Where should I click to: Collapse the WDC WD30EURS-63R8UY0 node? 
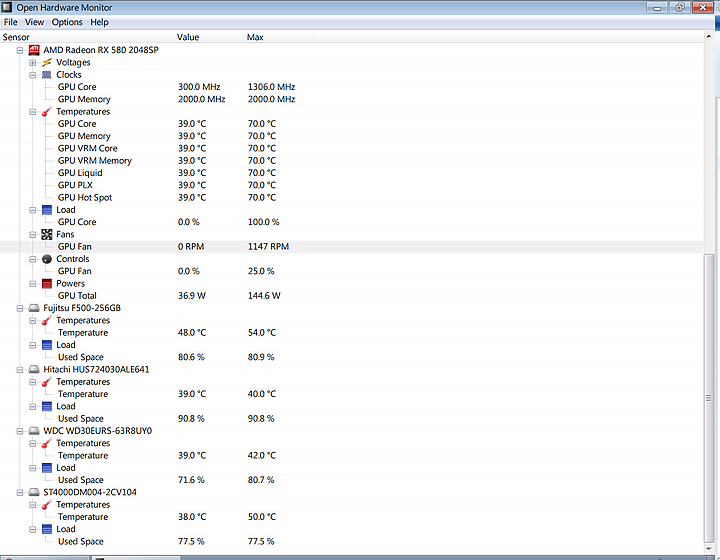[20, 431]
